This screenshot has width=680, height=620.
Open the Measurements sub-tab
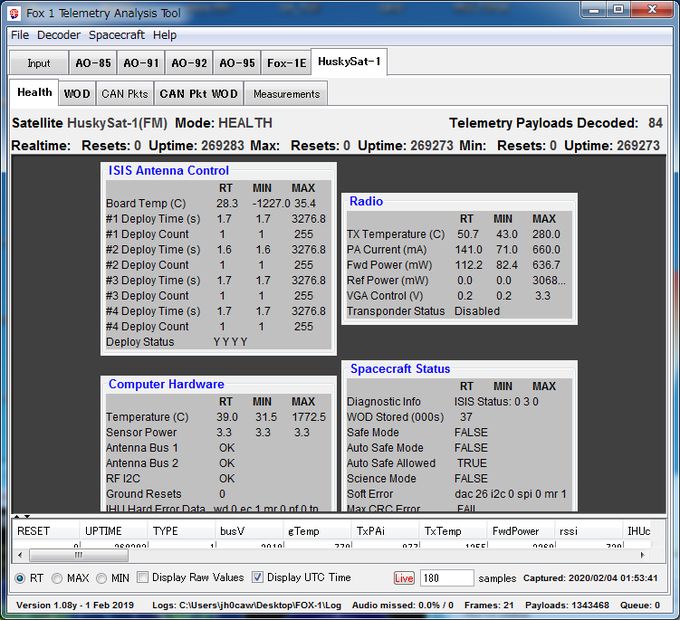click(286, 94)
